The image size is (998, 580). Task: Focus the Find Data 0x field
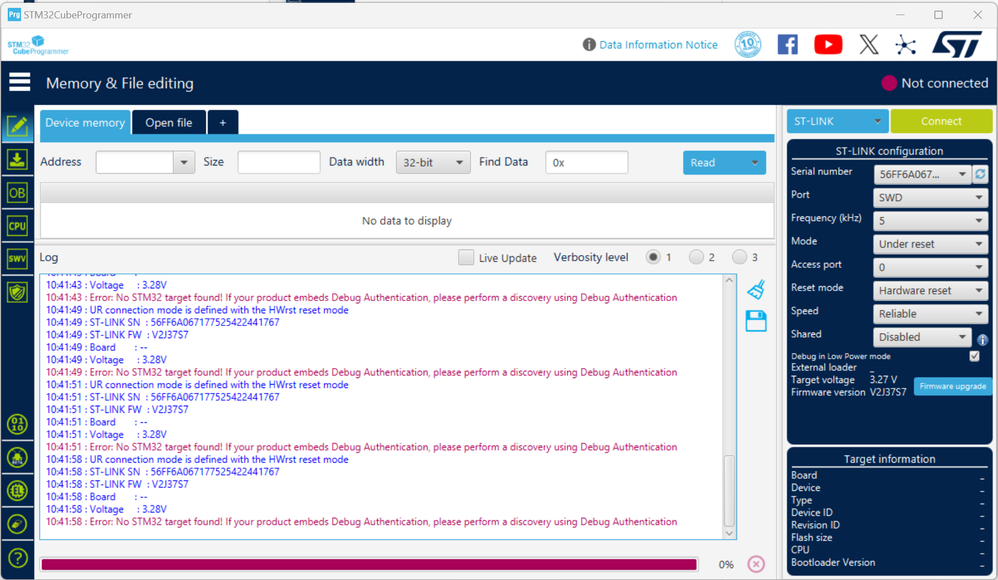(x=586, y=162)
